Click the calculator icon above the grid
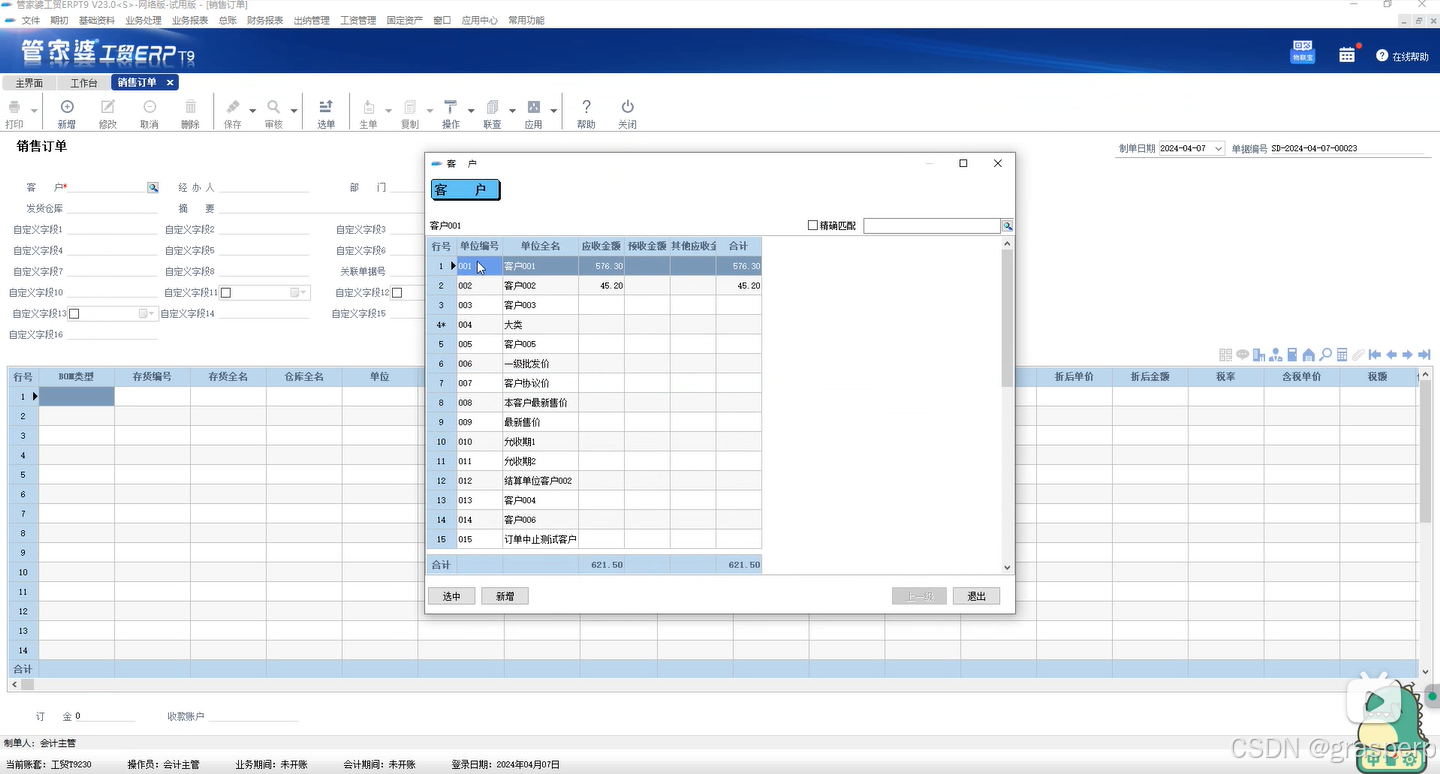Screen dimensions: 1440x774 1342,355
